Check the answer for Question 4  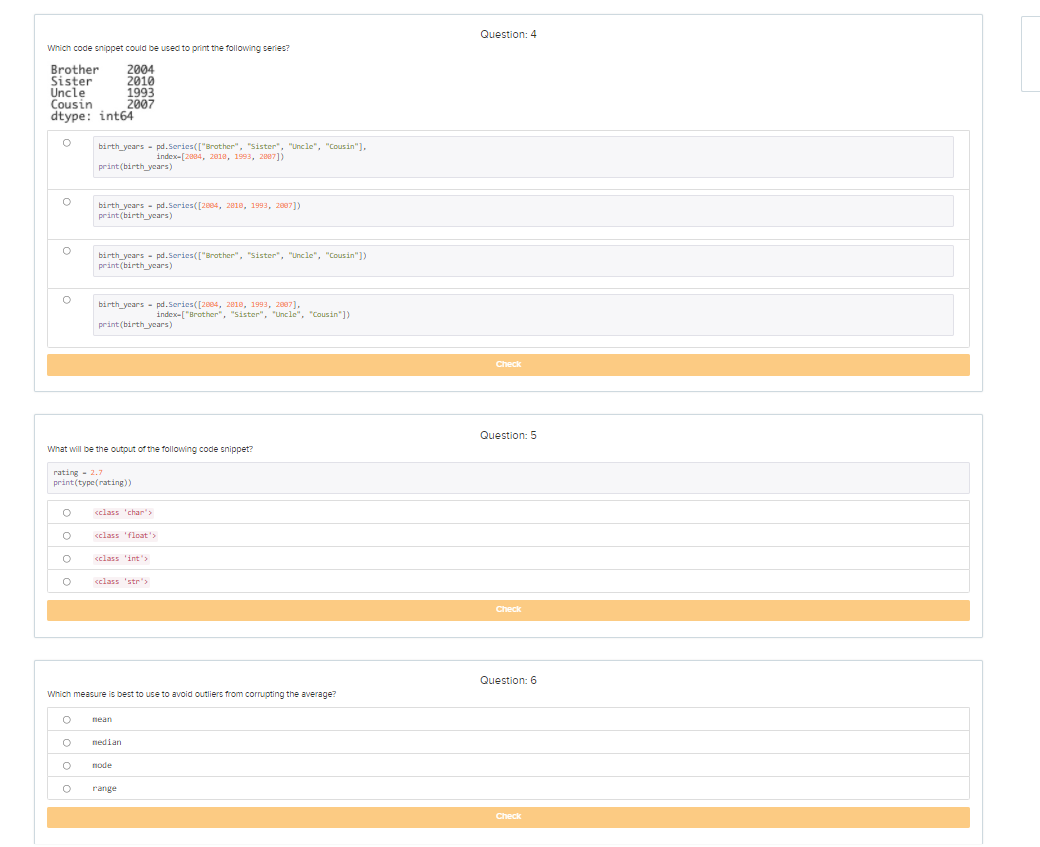tap(508, 365)
